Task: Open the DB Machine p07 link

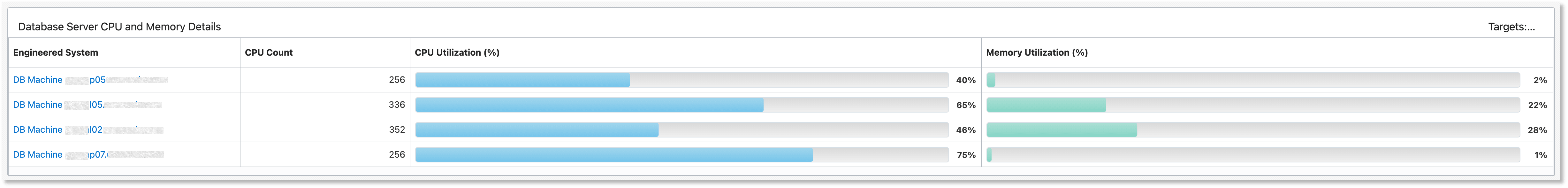Action: 89,155
